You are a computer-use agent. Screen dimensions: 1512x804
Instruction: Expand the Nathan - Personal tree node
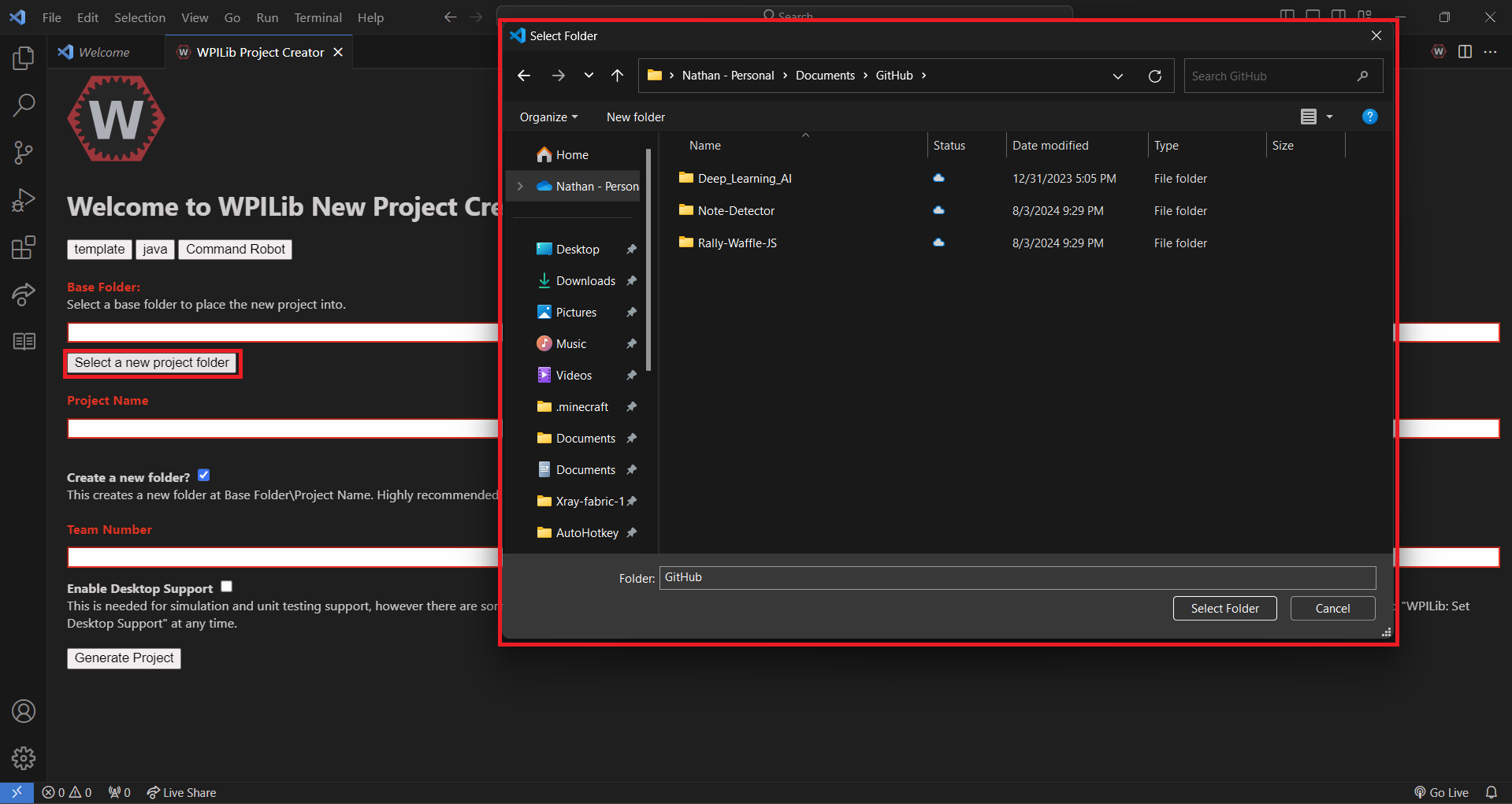click(x=520, y=186)
